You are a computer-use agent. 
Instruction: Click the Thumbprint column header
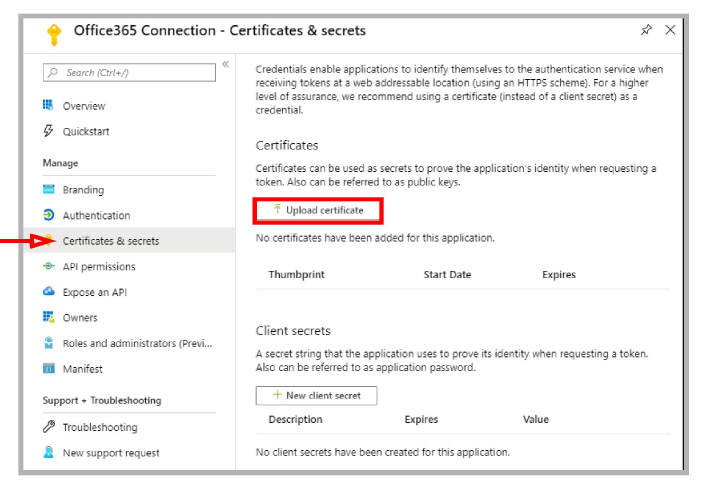pyautogui.click(x=296, y=275)
